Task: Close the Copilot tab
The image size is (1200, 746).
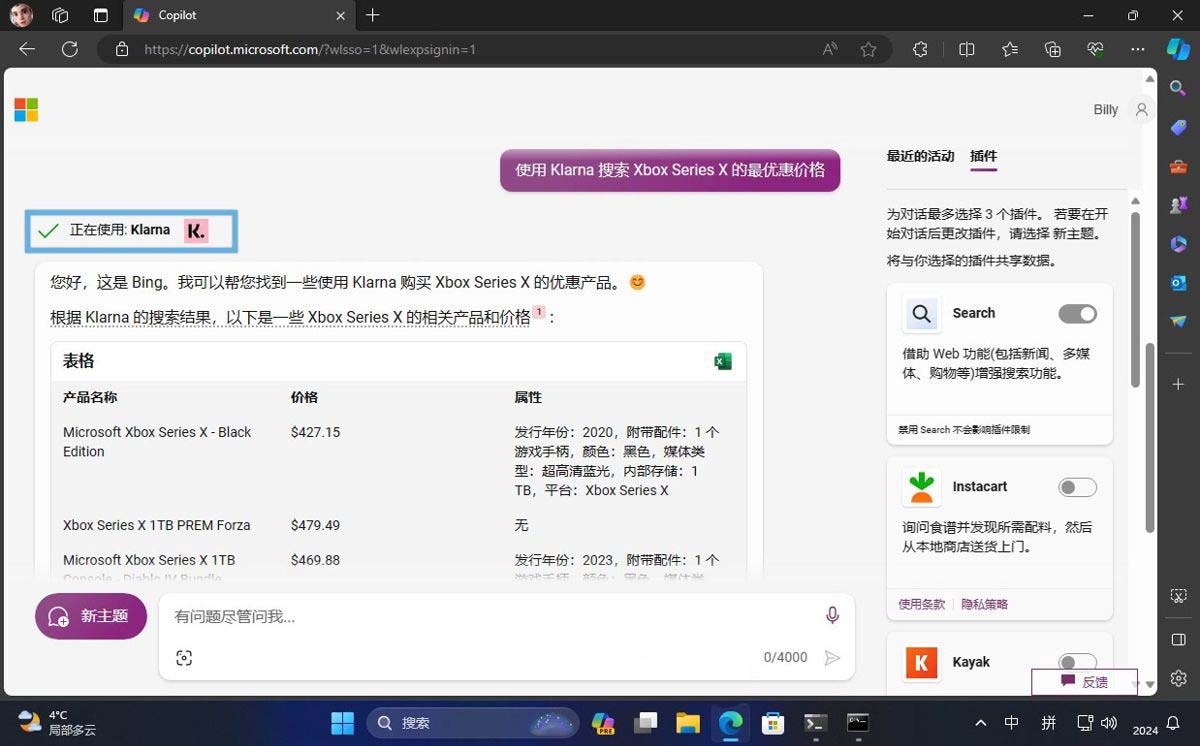Action: tap(340, 16)
